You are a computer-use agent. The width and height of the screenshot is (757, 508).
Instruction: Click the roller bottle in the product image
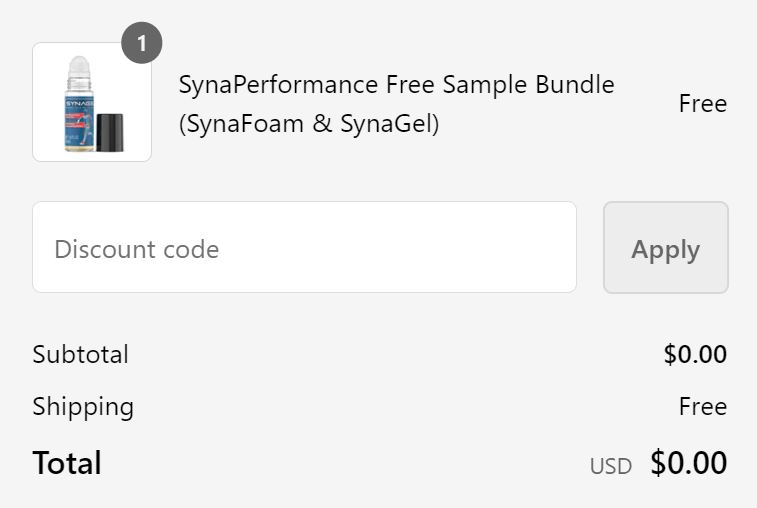pyautogui.click(x=79, y=104)
